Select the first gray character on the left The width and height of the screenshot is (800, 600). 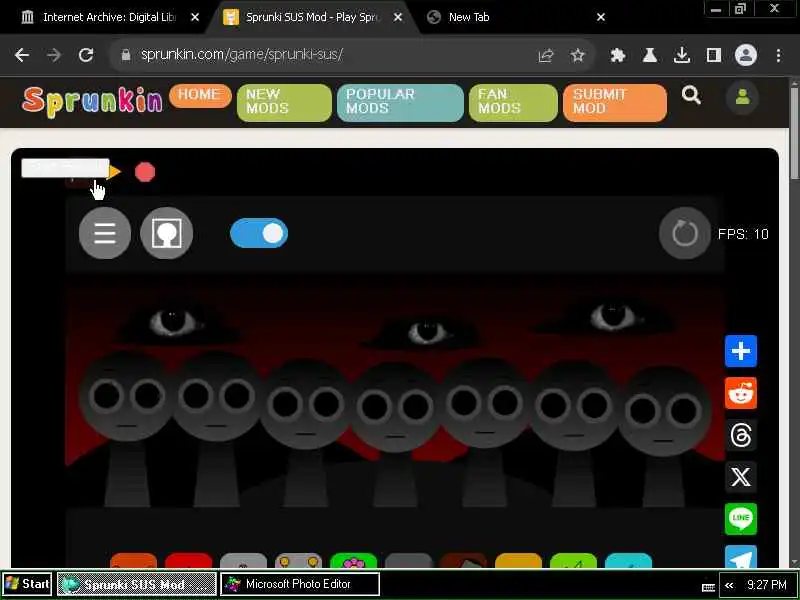(x=127, y=428)
